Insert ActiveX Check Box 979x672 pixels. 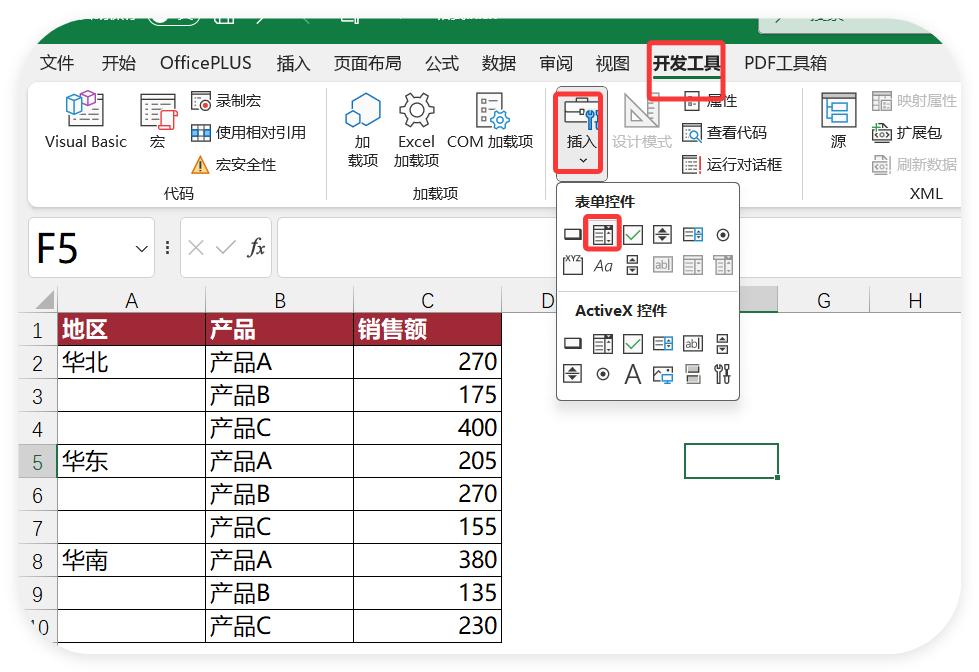coord(632,343)
